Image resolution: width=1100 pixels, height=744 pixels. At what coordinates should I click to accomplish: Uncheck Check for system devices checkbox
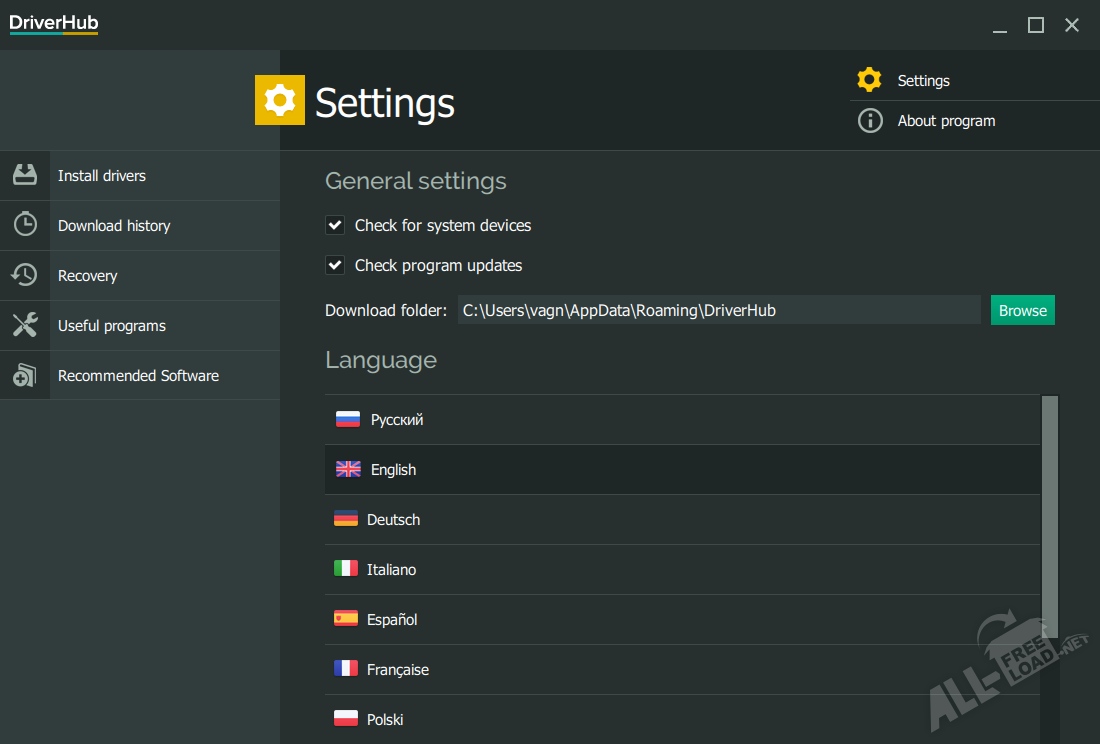(335, 226)
